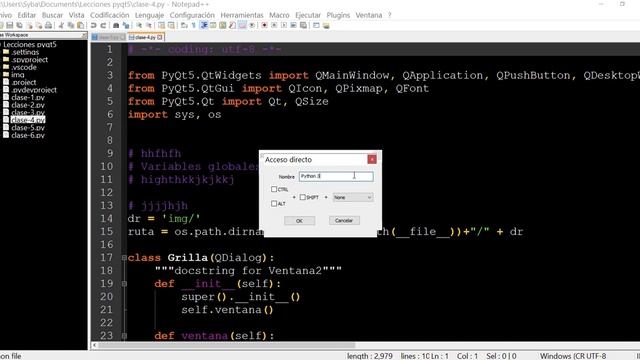This screenshot has height=360, width=640.
Task: Click the Paste toolbar icon
Action: (x=80, y=25)
